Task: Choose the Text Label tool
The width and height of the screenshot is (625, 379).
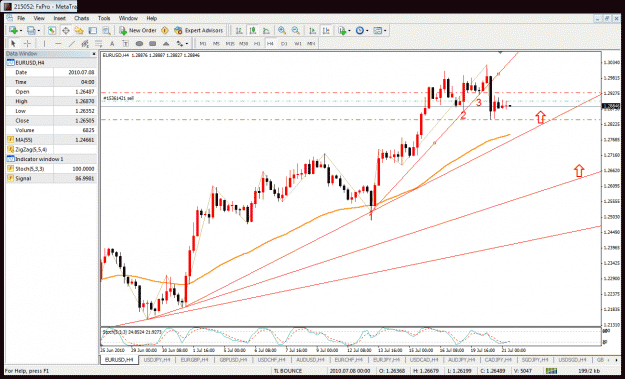Action: (126, 43)
